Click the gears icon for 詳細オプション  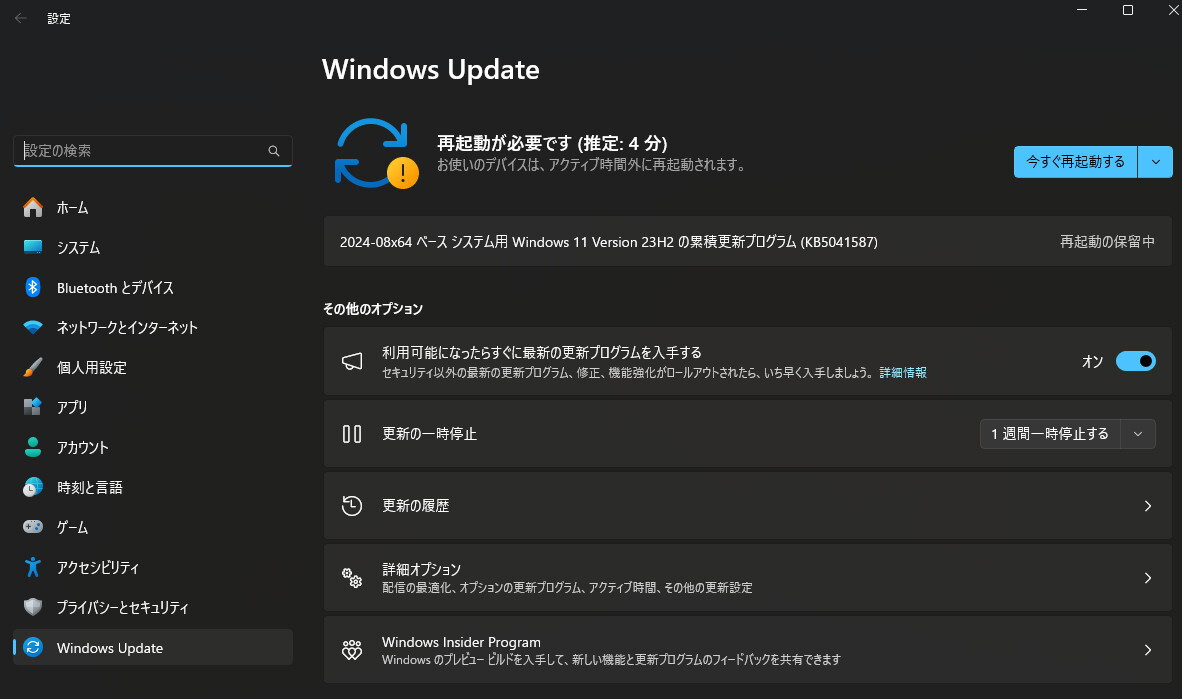[x=352, y=578]
